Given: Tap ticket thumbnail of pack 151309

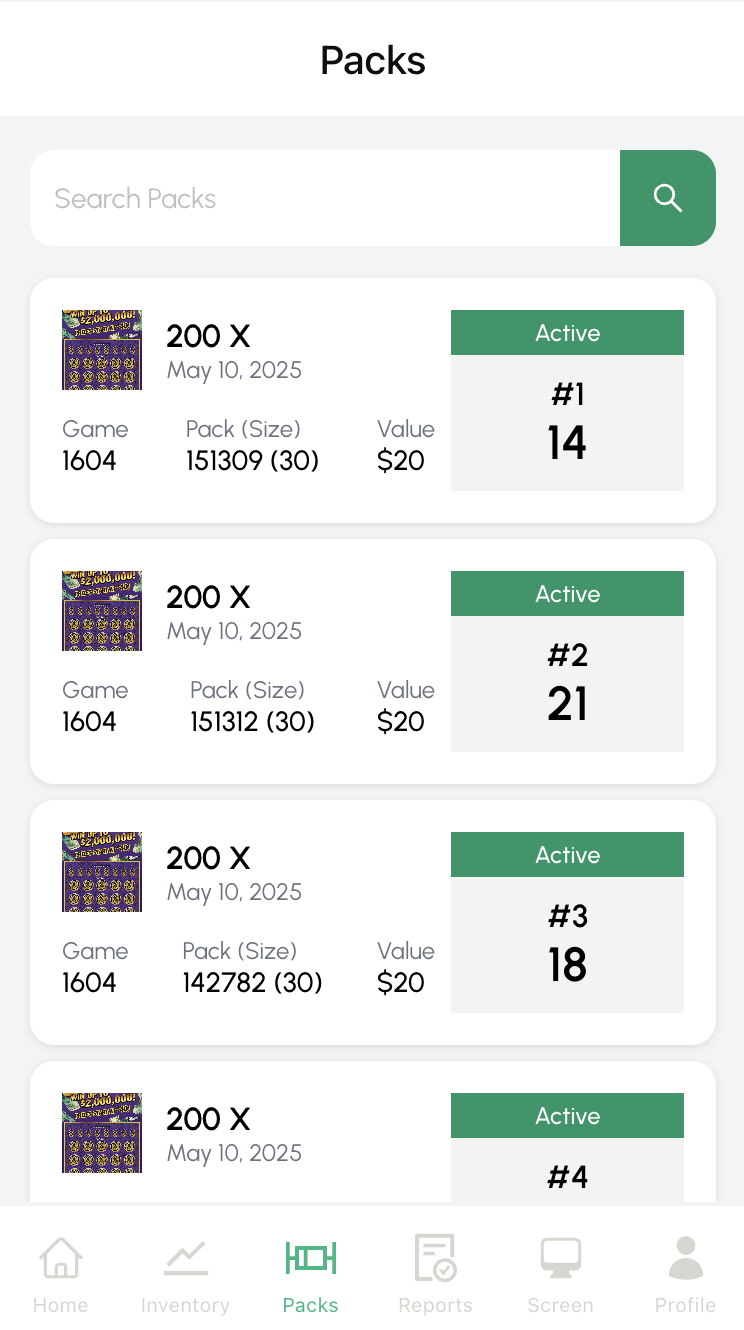Looking at the screenshot, I should 102,349.
